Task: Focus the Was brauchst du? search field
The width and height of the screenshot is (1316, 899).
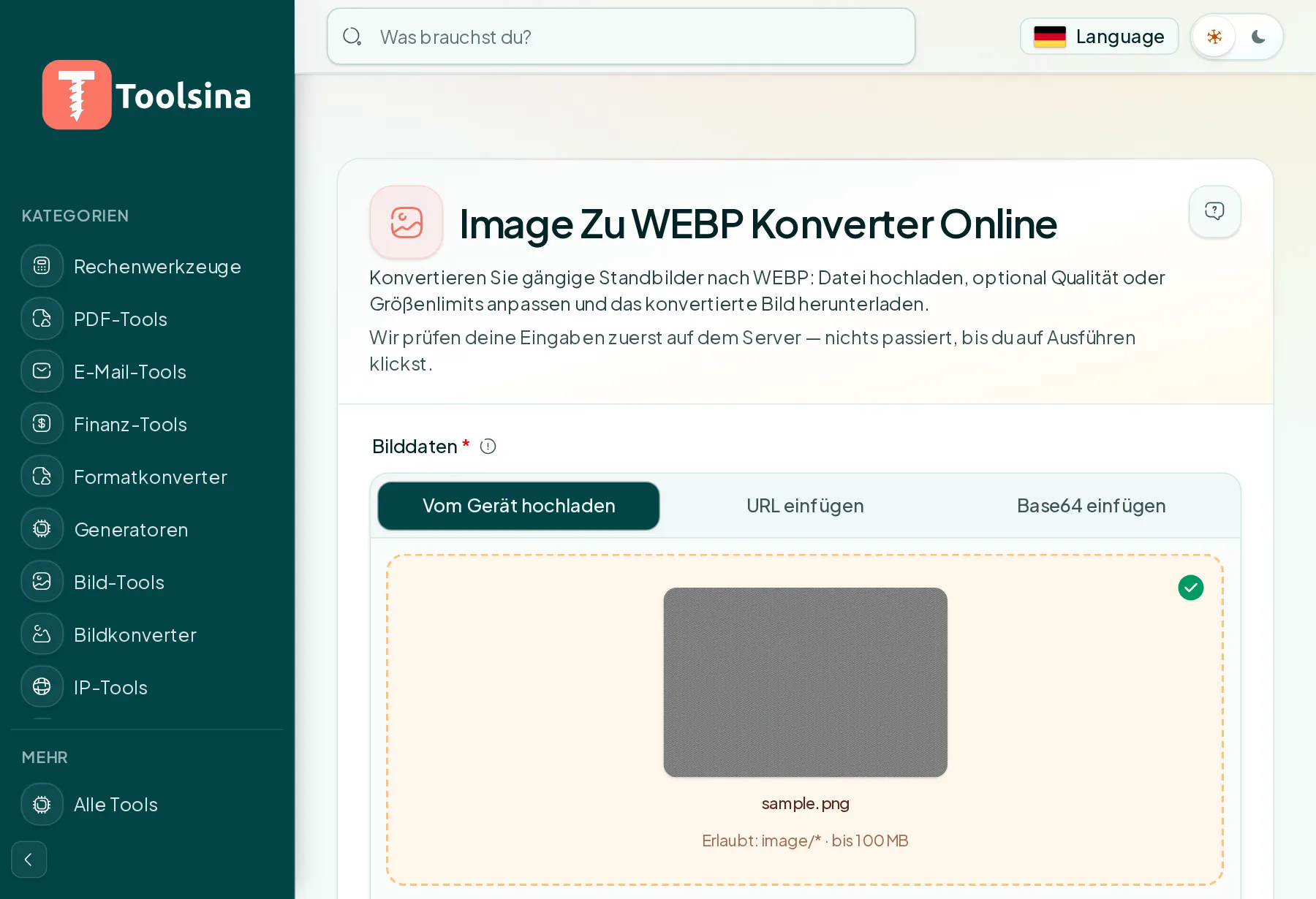Action: point(621,37)
